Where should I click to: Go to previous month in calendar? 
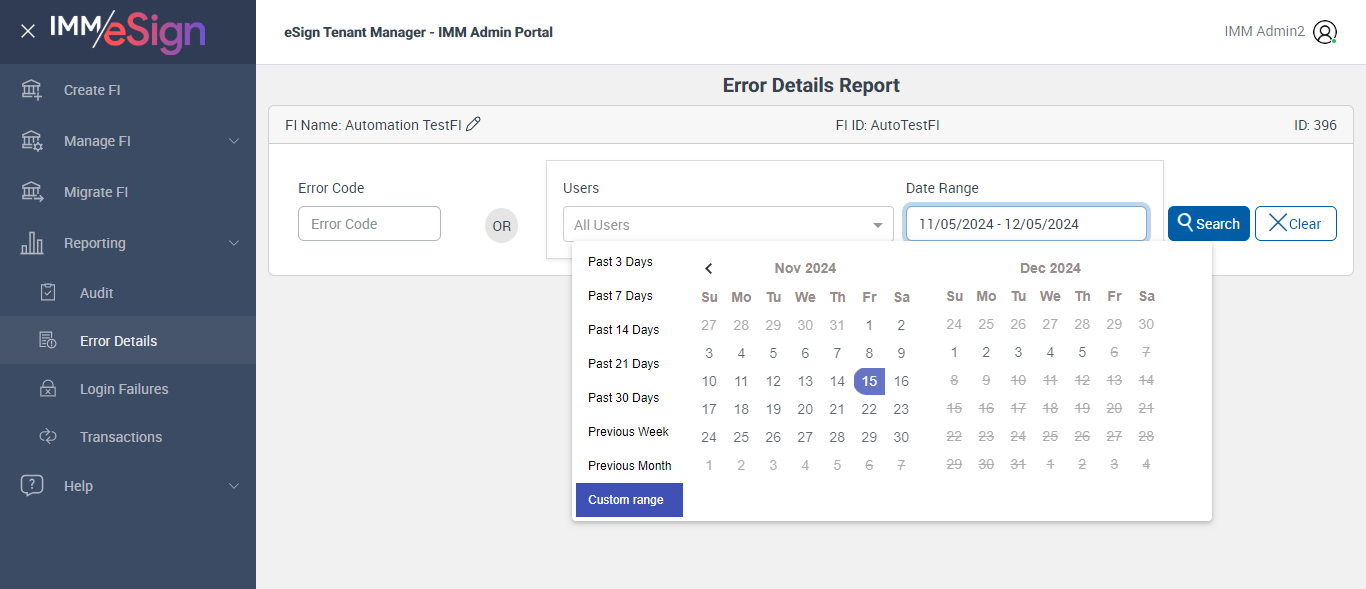709,268
